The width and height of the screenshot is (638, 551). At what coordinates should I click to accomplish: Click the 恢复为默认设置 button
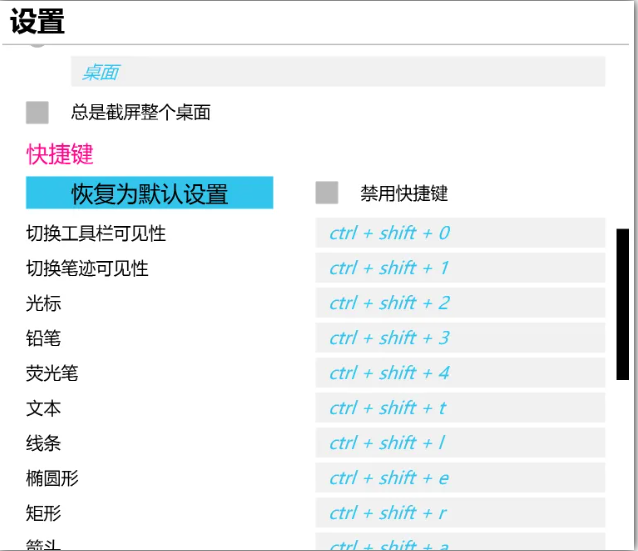tap(149, 193)
